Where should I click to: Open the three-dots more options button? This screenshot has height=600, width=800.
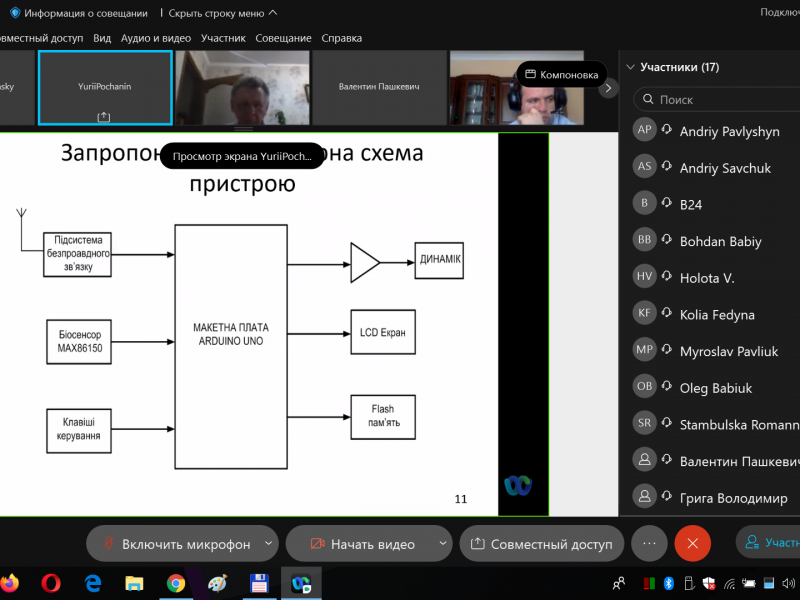click(649, 544)
